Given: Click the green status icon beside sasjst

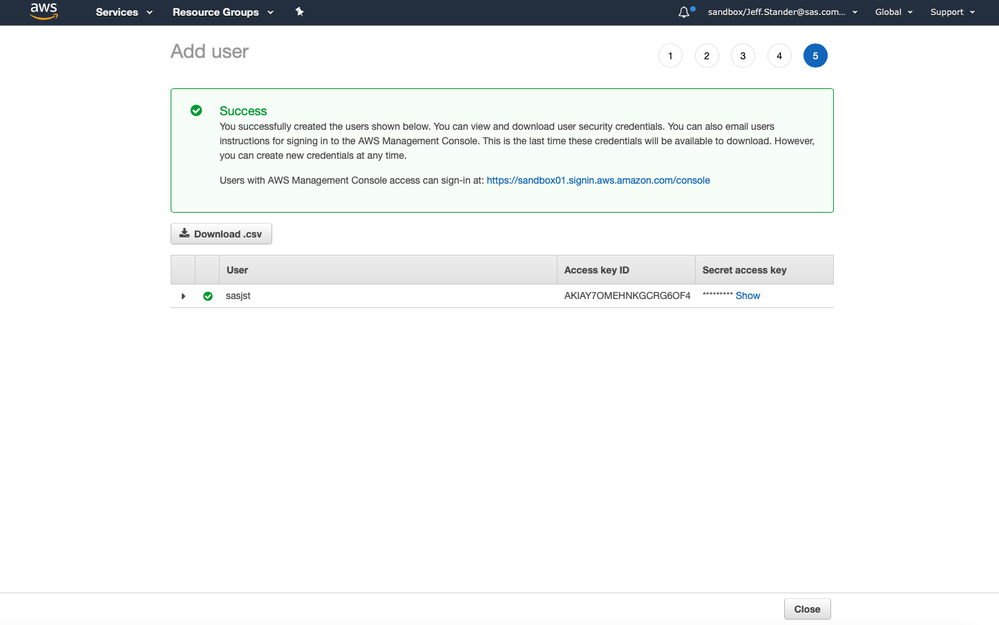Looking at the screenshot, I should click(208, 296).
